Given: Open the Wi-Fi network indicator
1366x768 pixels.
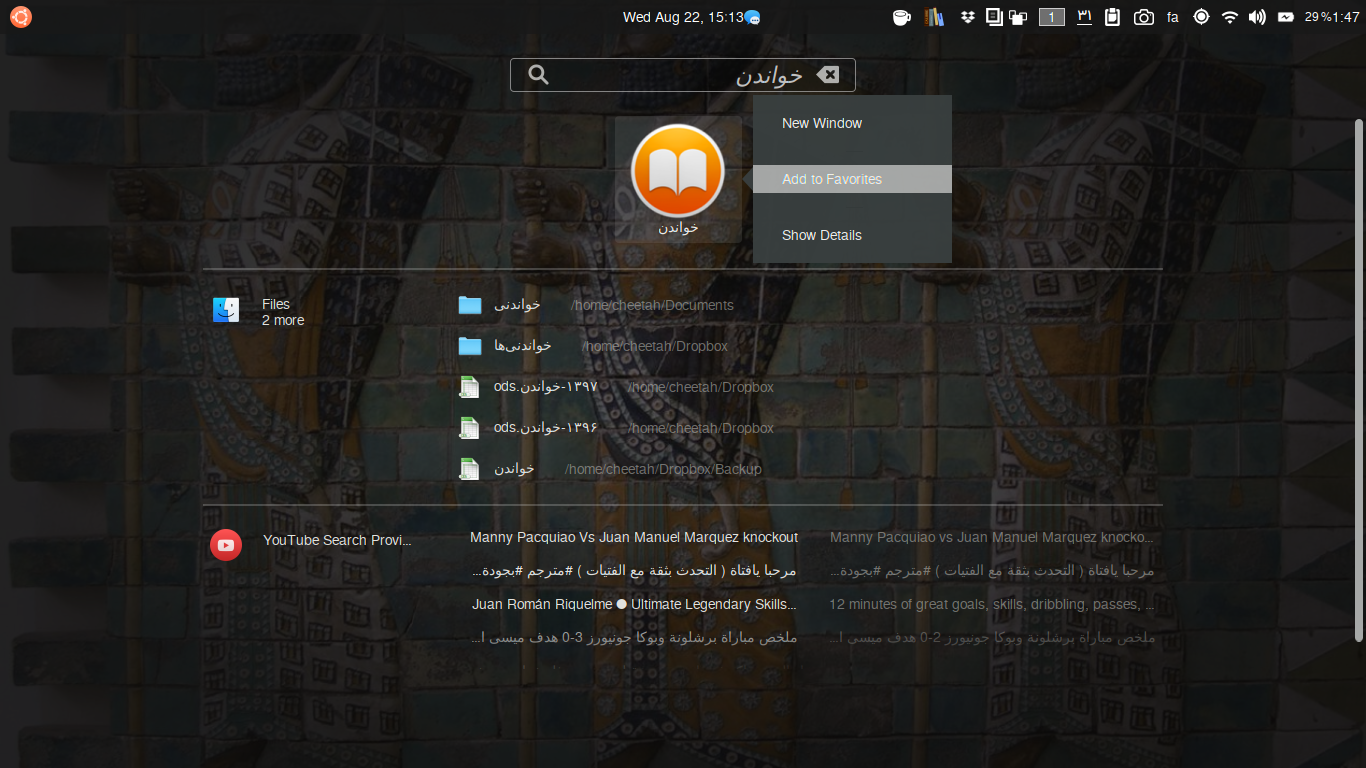Looking at the screenshot, I should [x=1230, y=17].
